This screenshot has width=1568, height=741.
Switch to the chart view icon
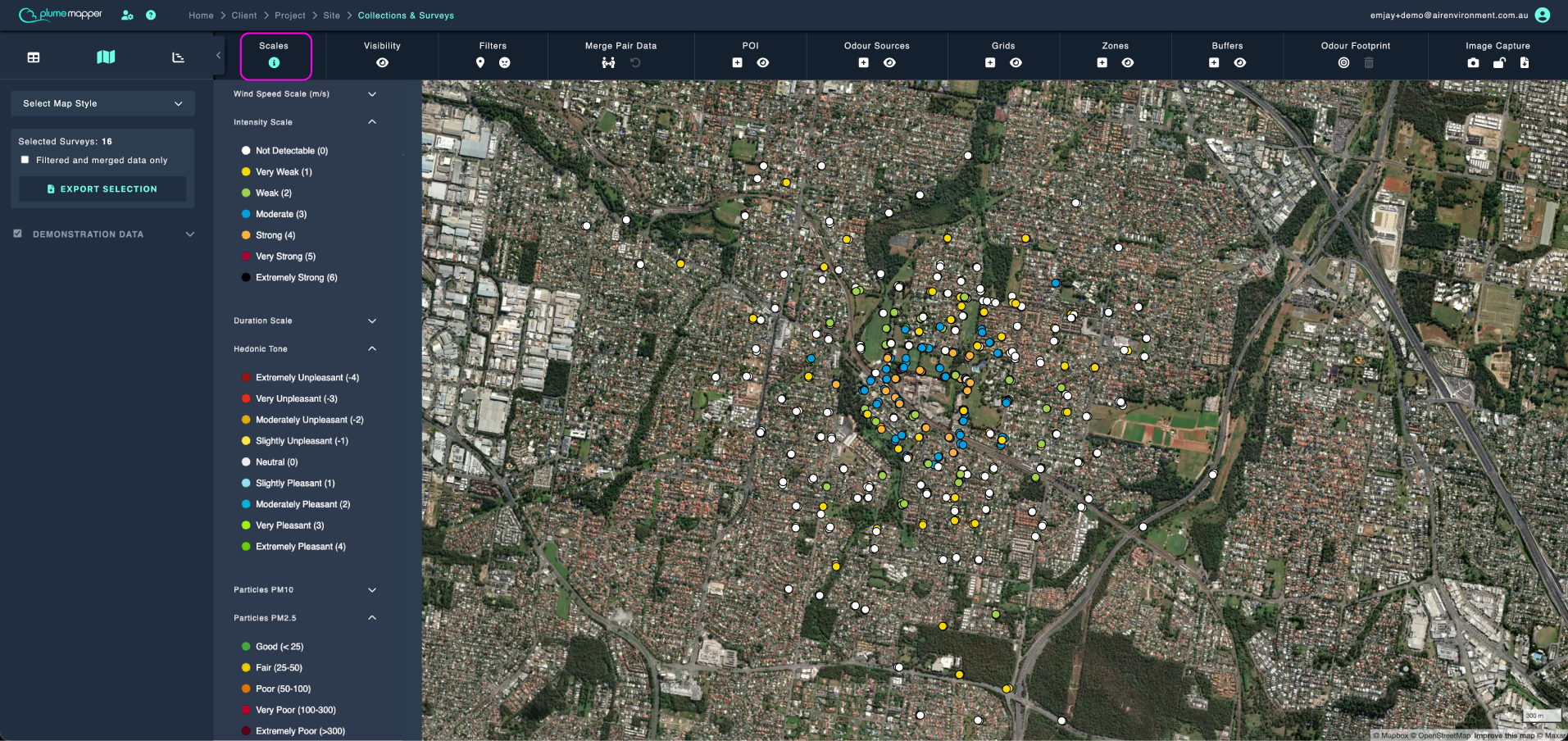pos(178,57)
